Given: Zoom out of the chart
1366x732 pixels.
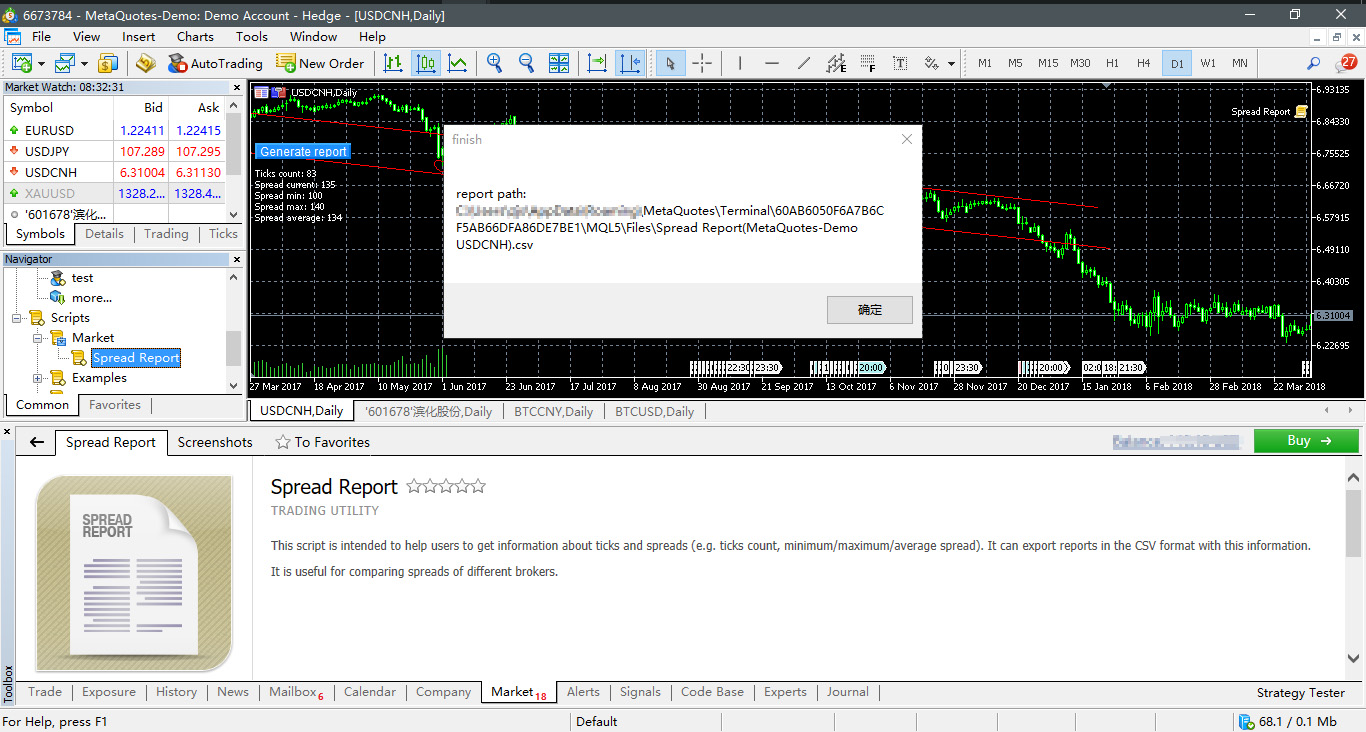Looking at the screenshot, I should (526, 63).
